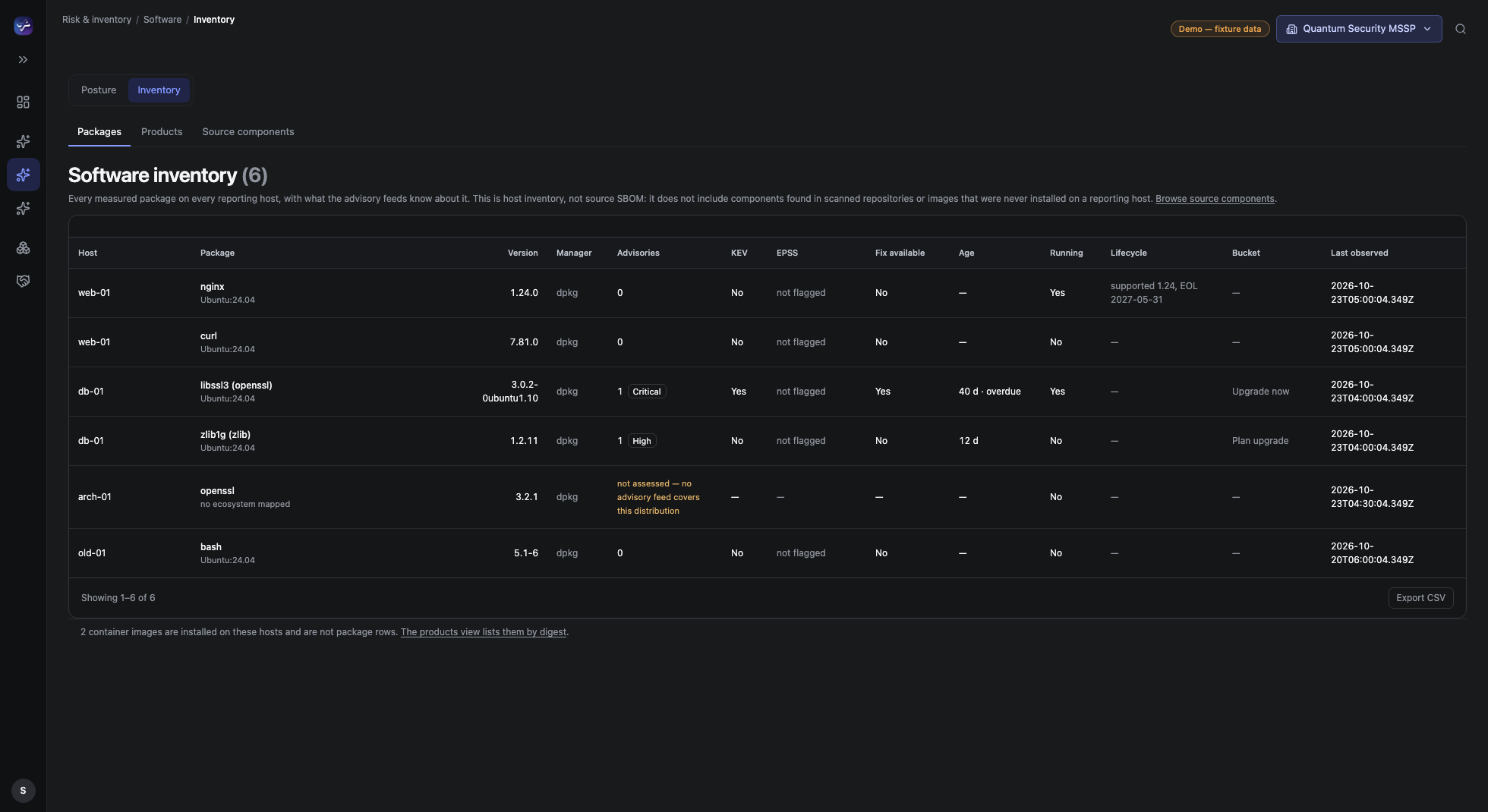This screenshot has height=812, width=1488.
Task: Click the EPSS column header
Action: (x=787, y=253)
